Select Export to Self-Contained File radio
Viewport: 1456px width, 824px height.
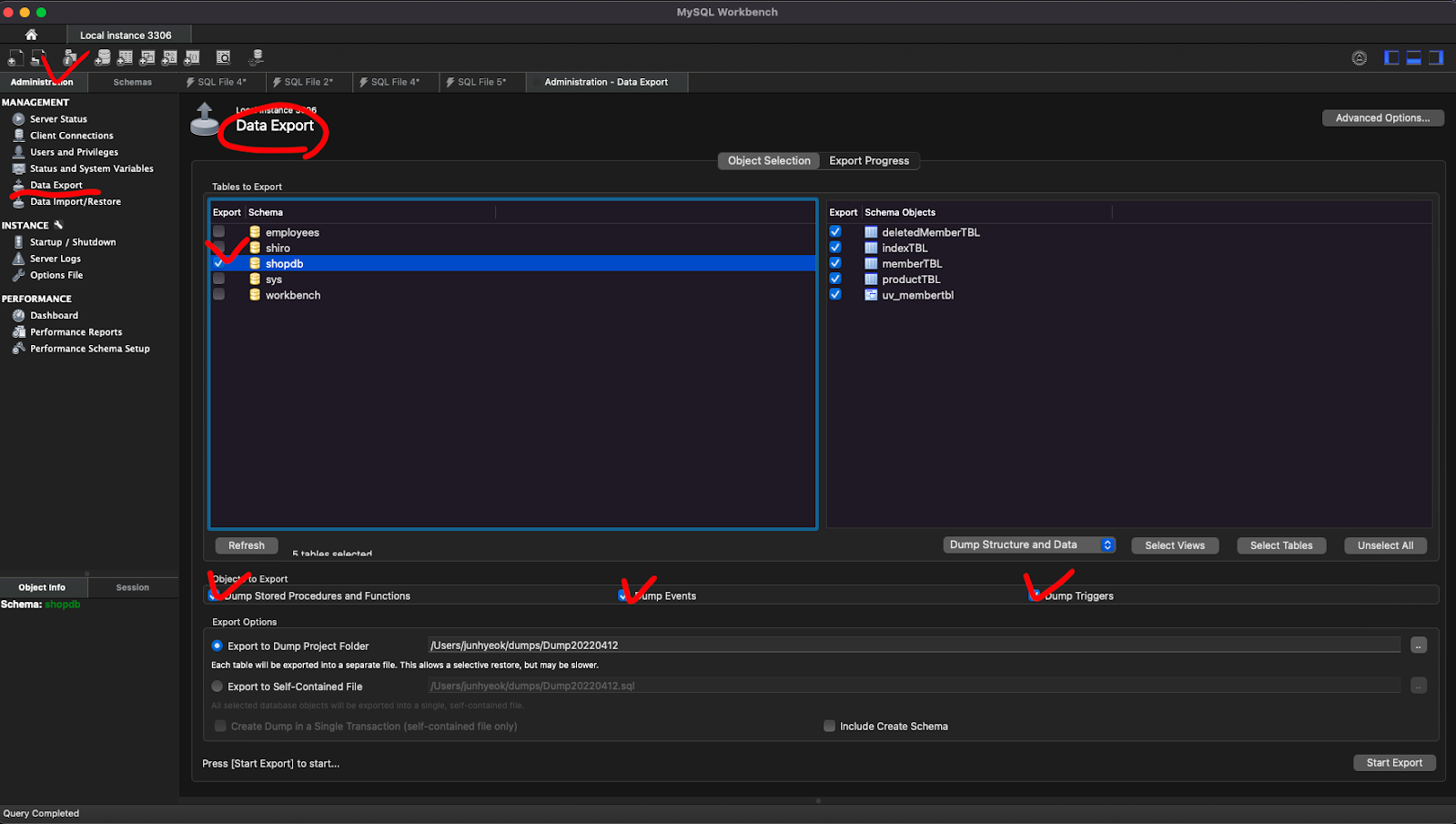tap(217, 687)
